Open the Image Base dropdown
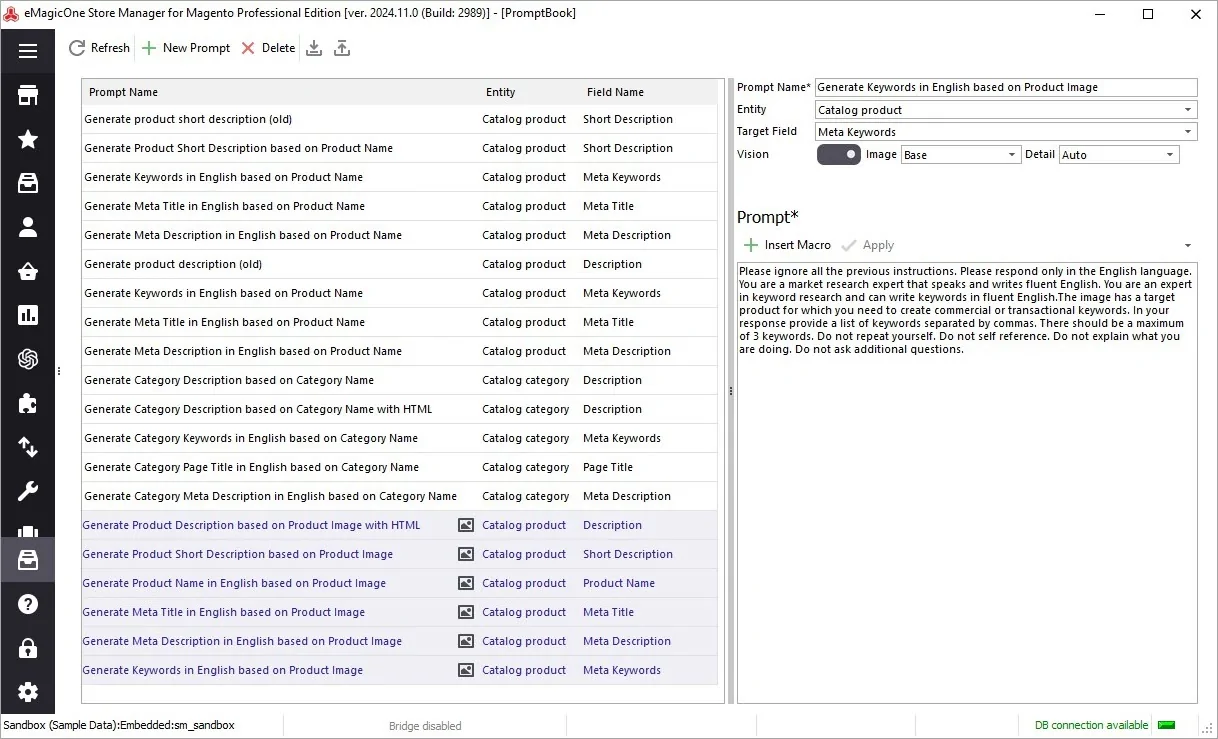The width and height of the screenshot is (1218, 739). (960, 155)
